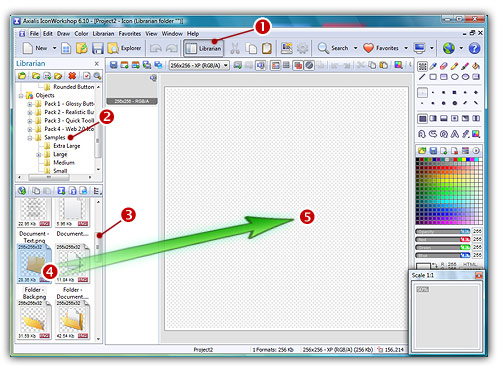The width and height of the screenshot is (500, 375).
Task: Expand the Pack 1 - Glossy Buttons folder
Action: (x=30, y=104)
